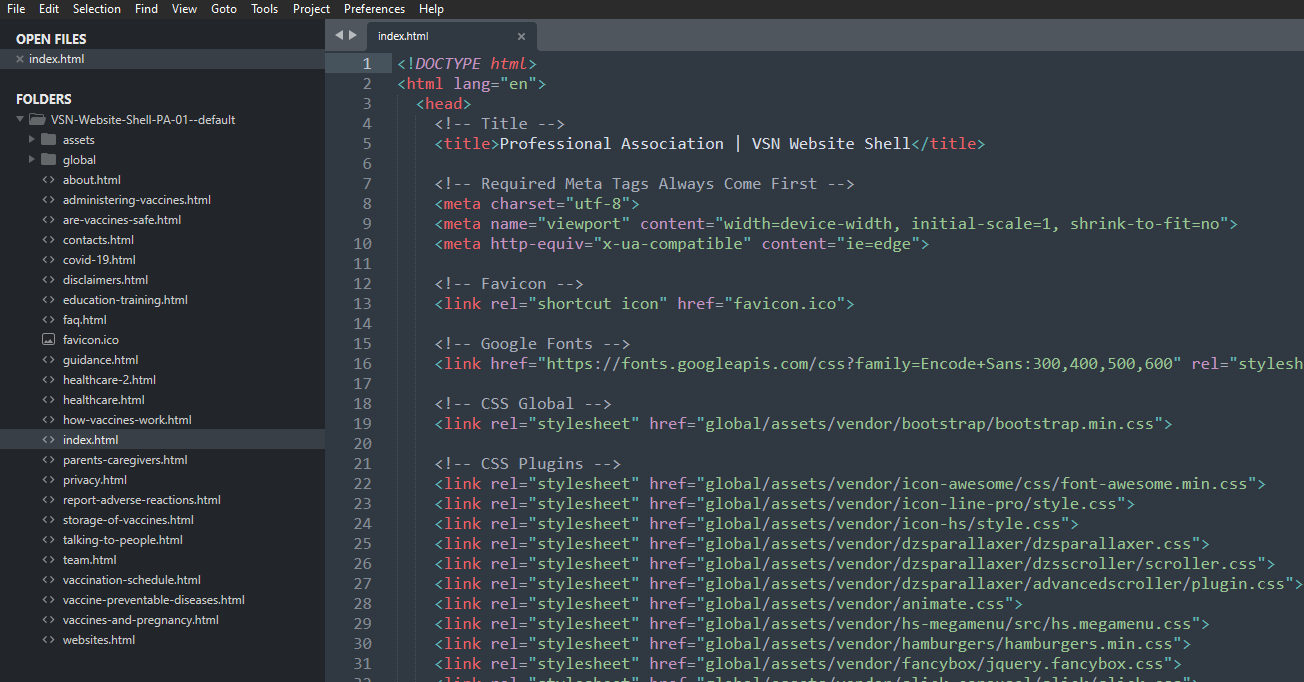Click the assets folder icon
The image size is (1304, 682).
(48, 140)
